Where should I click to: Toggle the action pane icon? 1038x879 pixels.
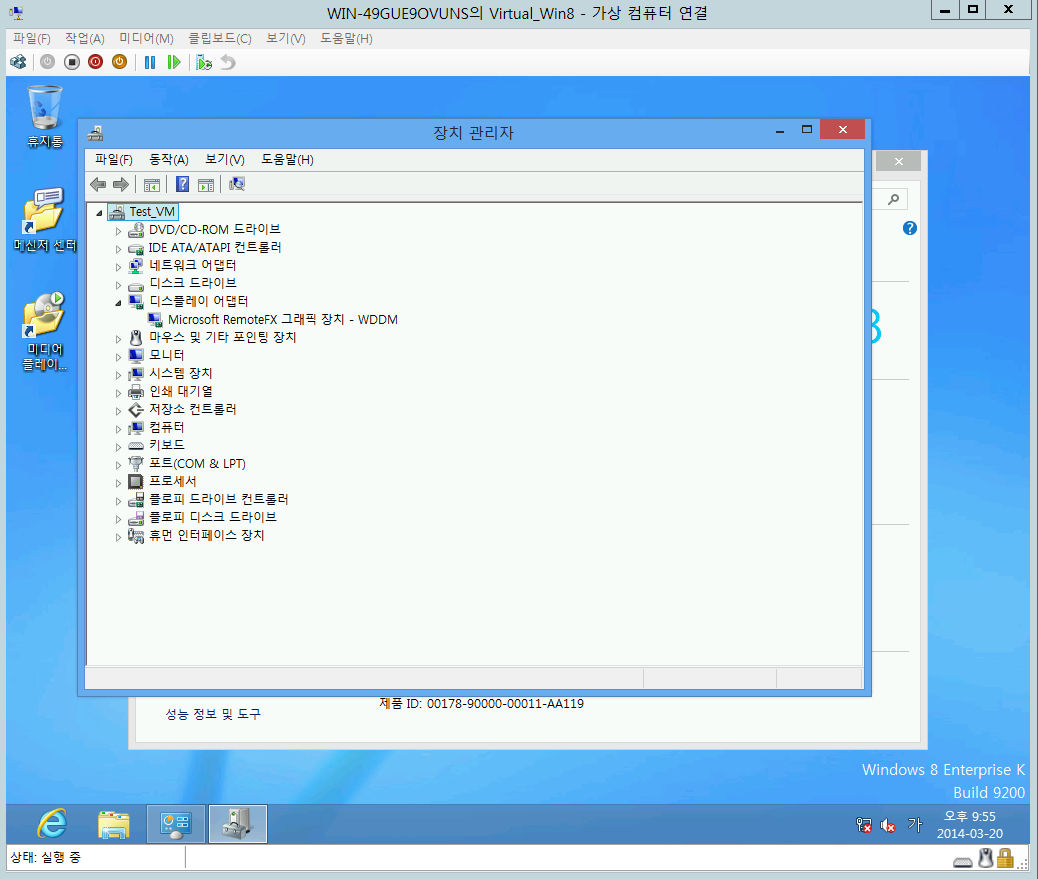point(206,185)
